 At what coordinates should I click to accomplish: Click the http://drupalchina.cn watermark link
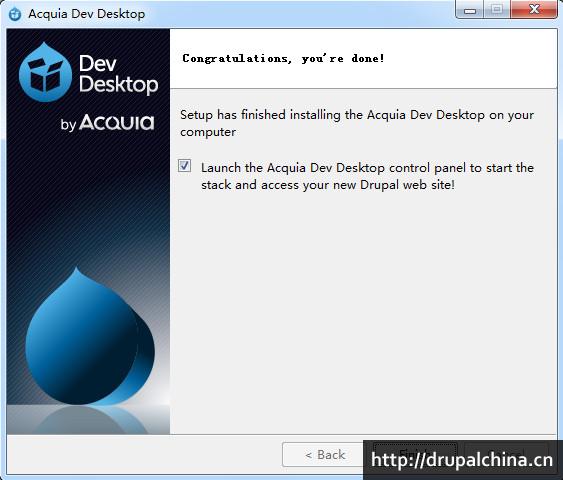tap(462, 460)
